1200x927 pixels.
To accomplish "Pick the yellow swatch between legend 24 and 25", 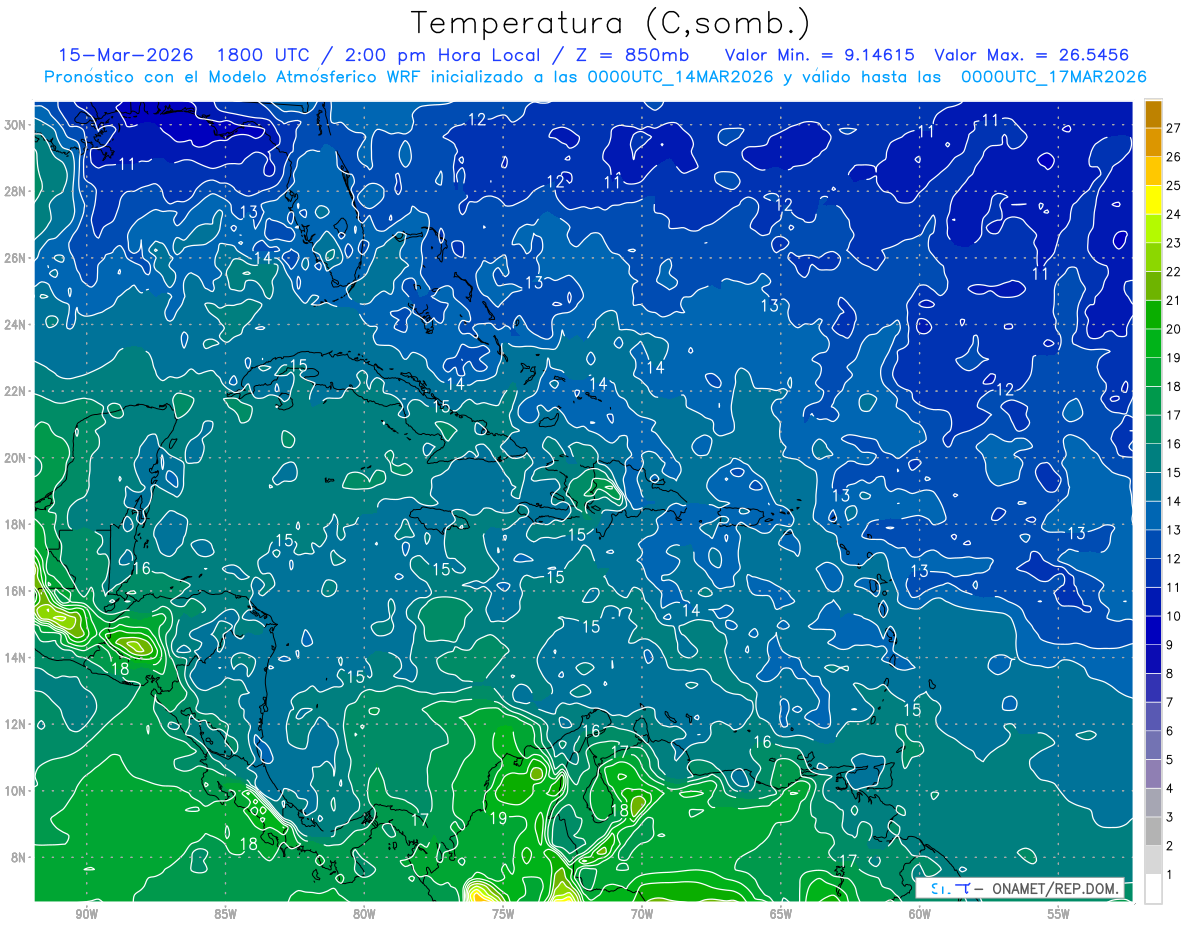I will [x=1153, y=200].
